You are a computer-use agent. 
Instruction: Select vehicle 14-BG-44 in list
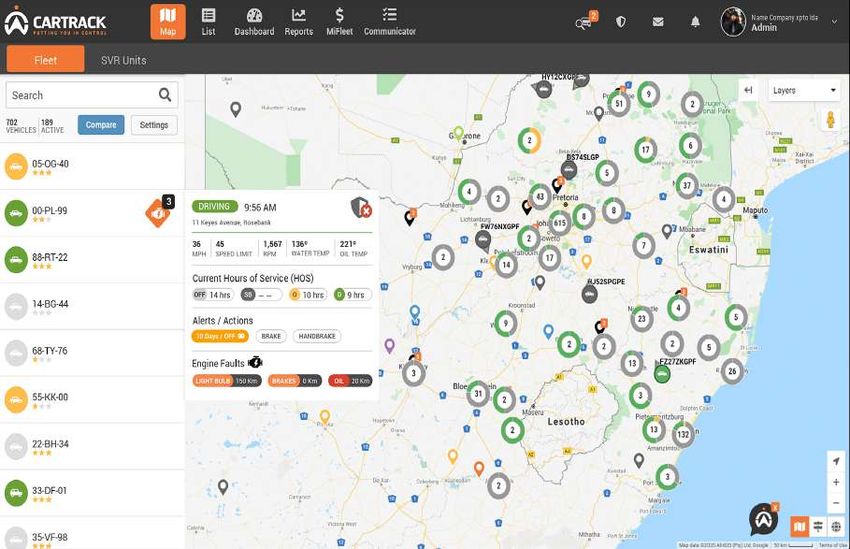(x=92, y=306)
